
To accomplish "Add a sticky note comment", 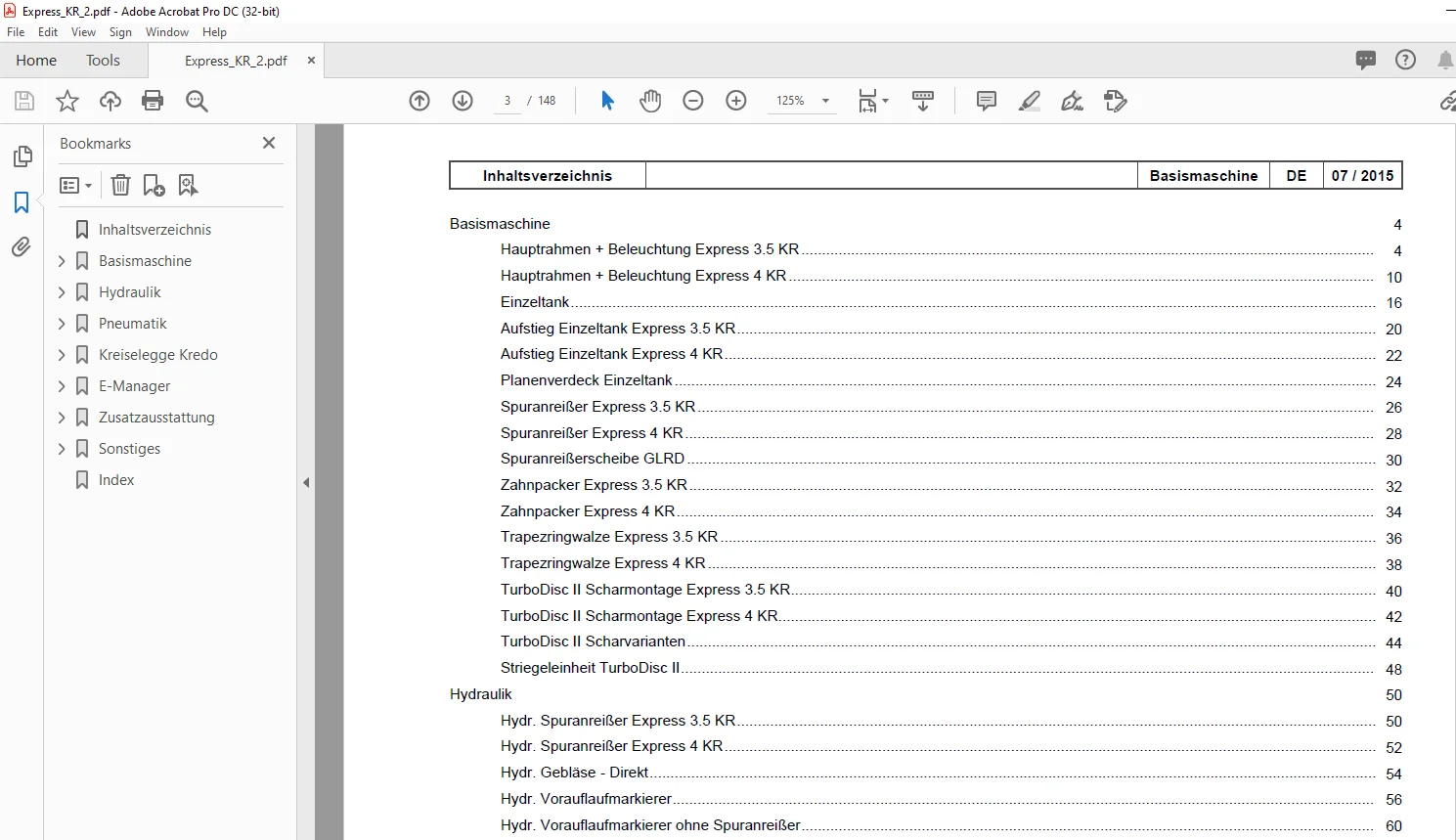I will 987,101.
